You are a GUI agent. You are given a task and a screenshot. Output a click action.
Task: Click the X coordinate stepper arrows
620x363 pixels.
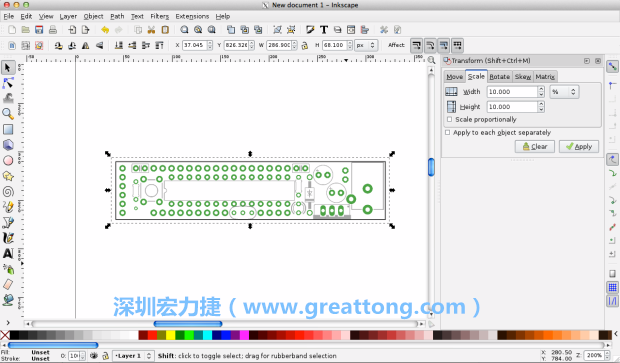[210, 45]
